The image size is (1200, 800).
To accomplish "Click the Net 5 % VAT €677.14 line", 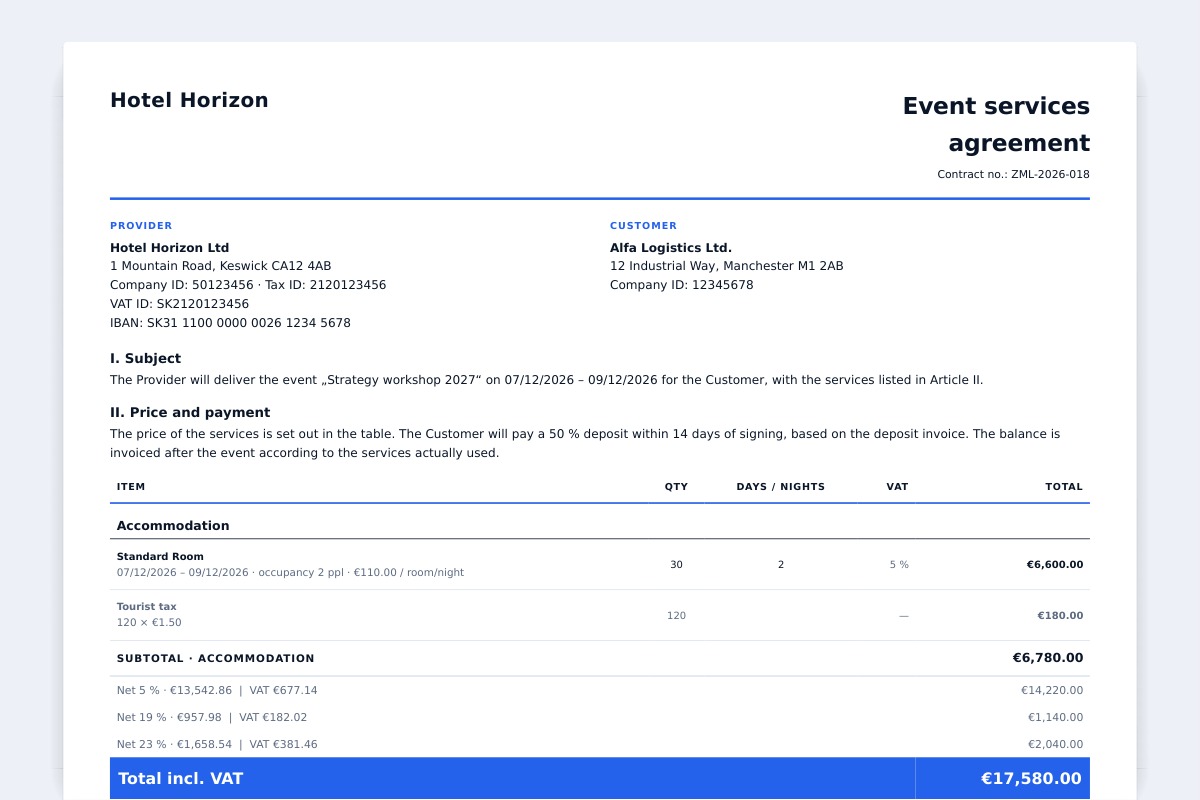I will (x=217, y=691).
